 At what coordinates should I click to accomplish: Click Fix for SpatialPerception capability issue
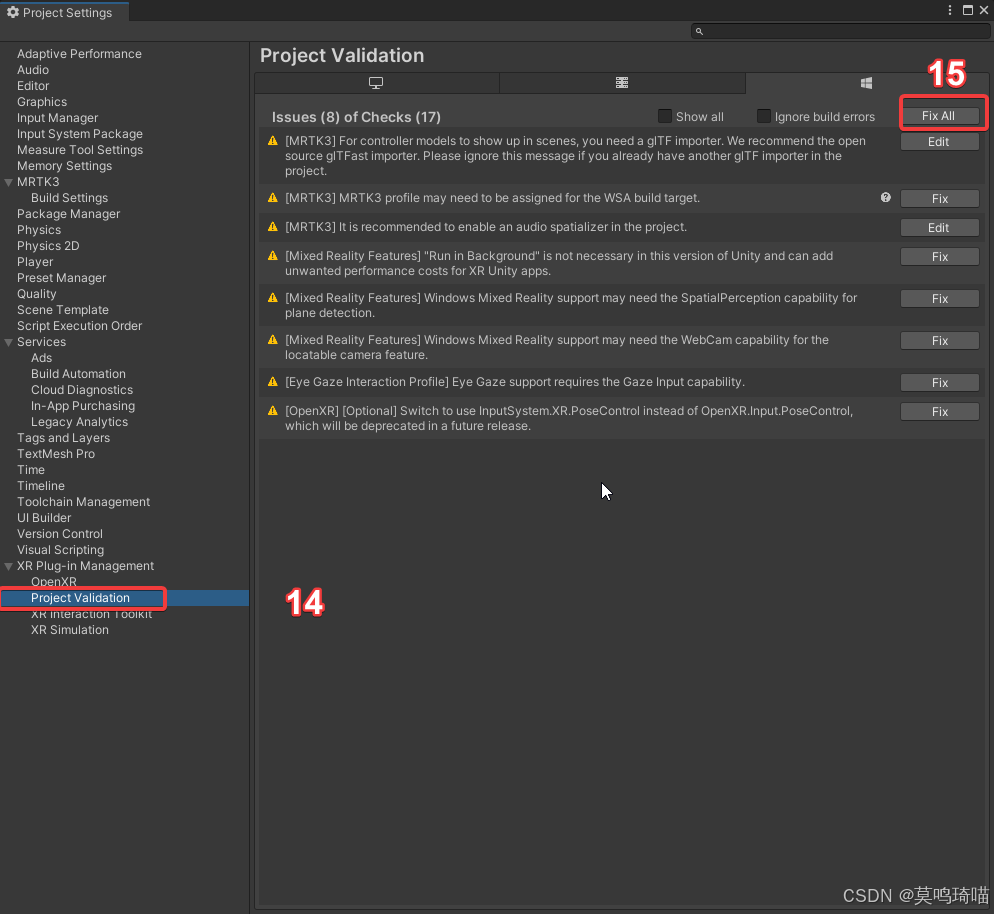[939, 299]
